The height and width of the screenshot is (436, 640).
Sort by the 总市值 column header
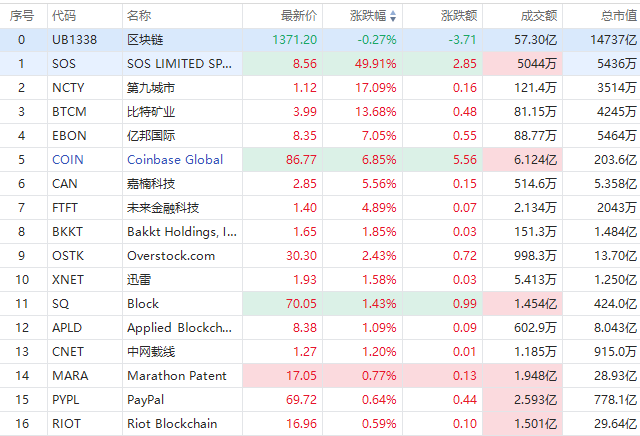(619, 16)
